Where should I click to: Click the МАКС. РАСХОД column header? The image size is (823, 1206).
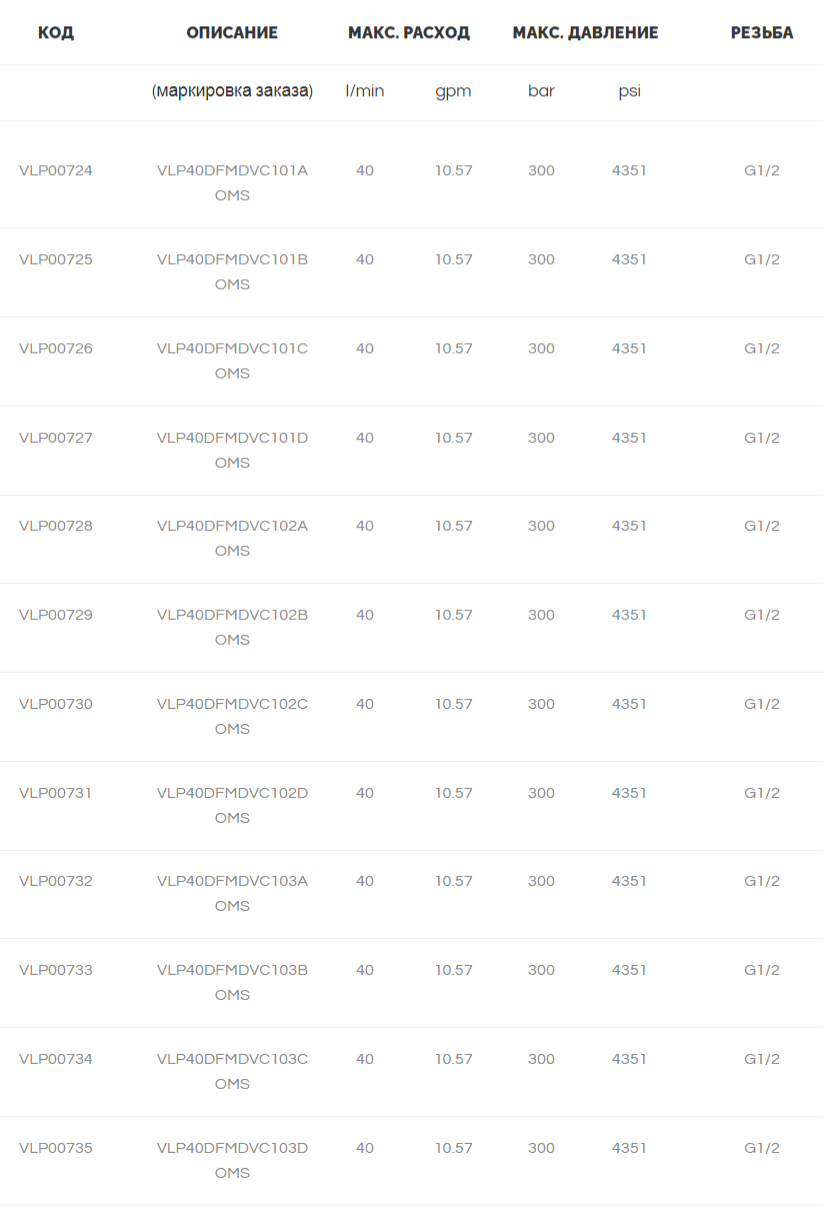[x=409, y=33]
